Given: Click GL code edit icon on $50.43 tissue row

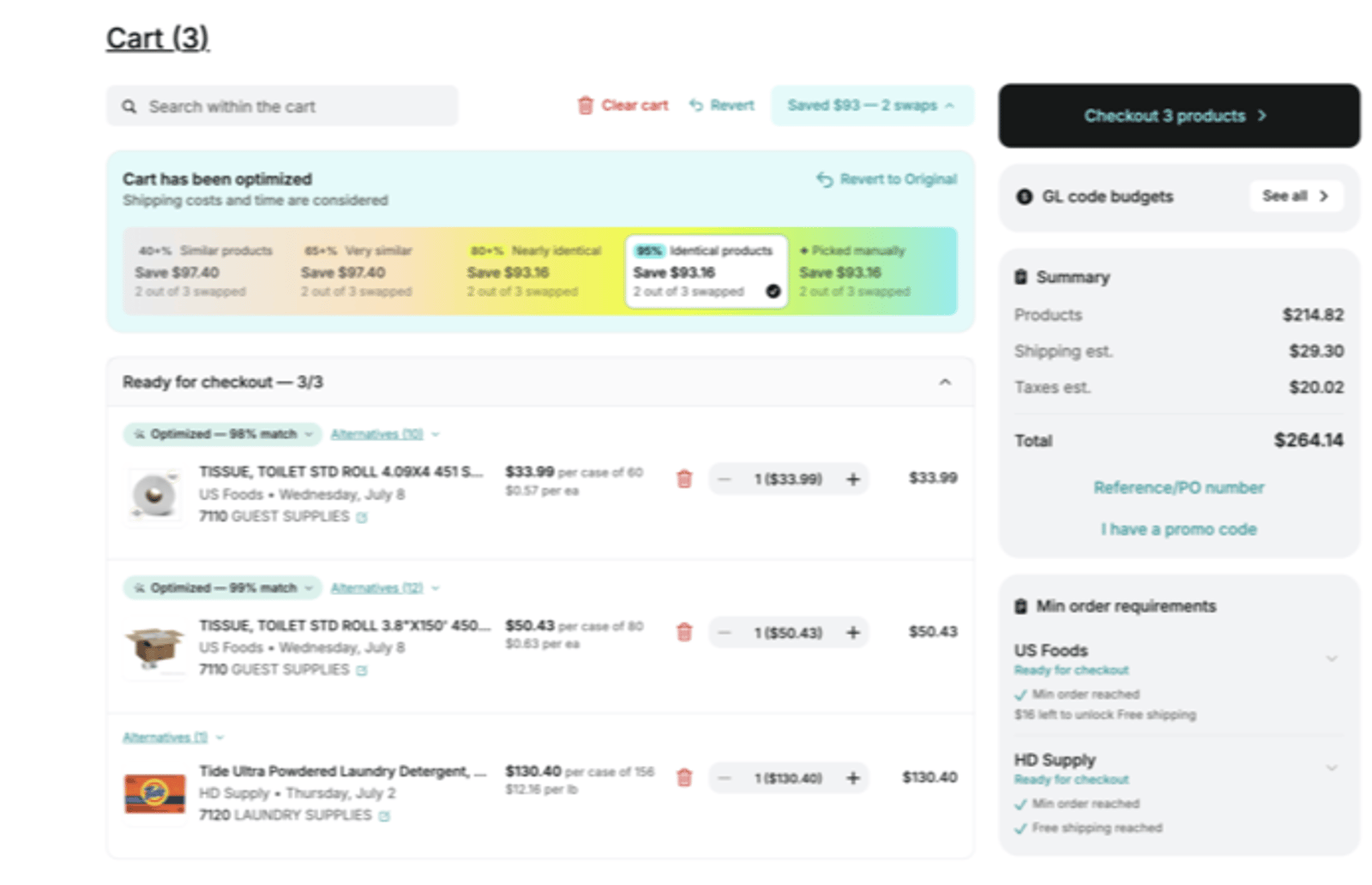Looking at the screenshot, I should pos(362,671).
